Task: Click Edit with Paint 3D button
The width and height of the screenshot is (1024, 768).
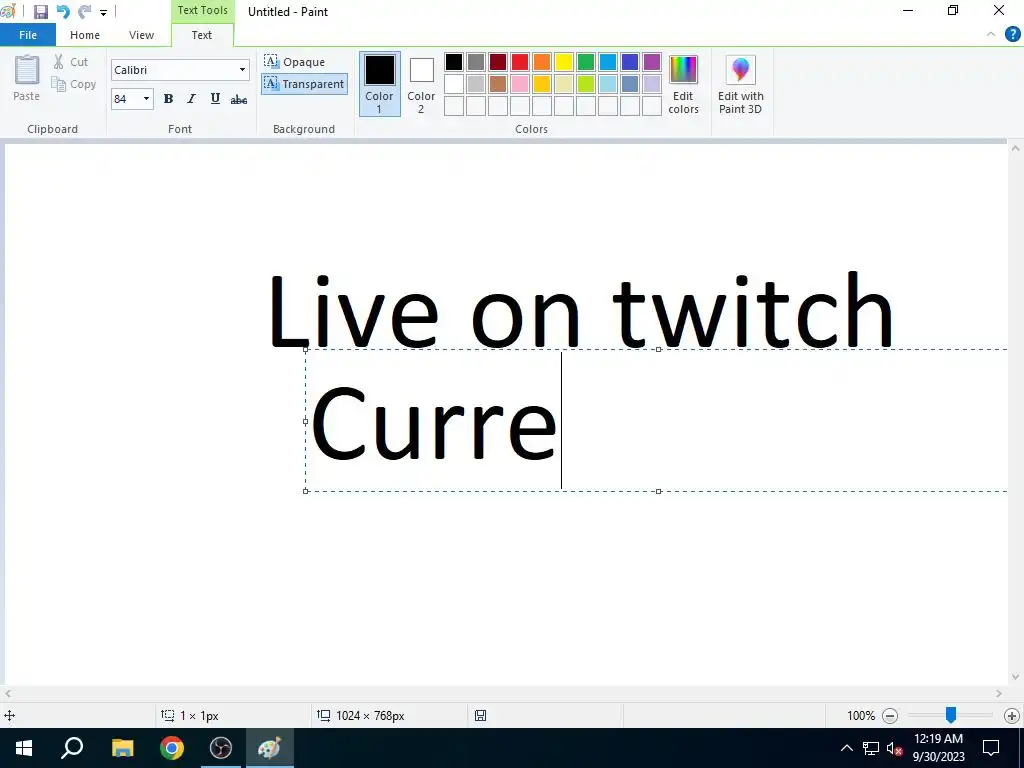Action: coord(741,84)
